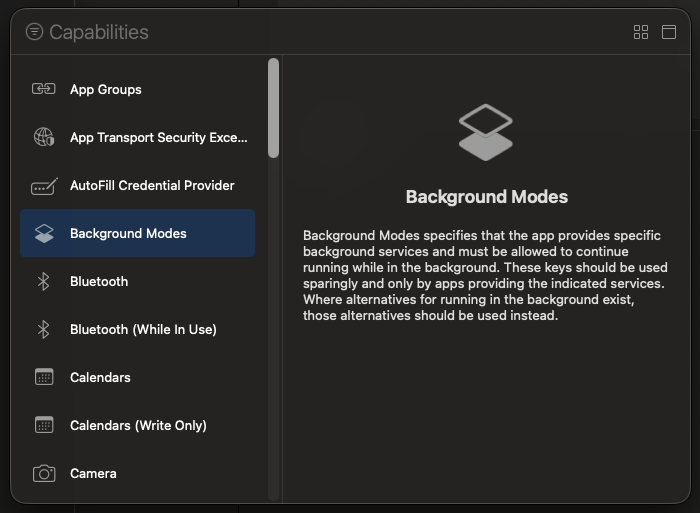Select App Transport Security Exceptions entry

click(x=158, y=137)
